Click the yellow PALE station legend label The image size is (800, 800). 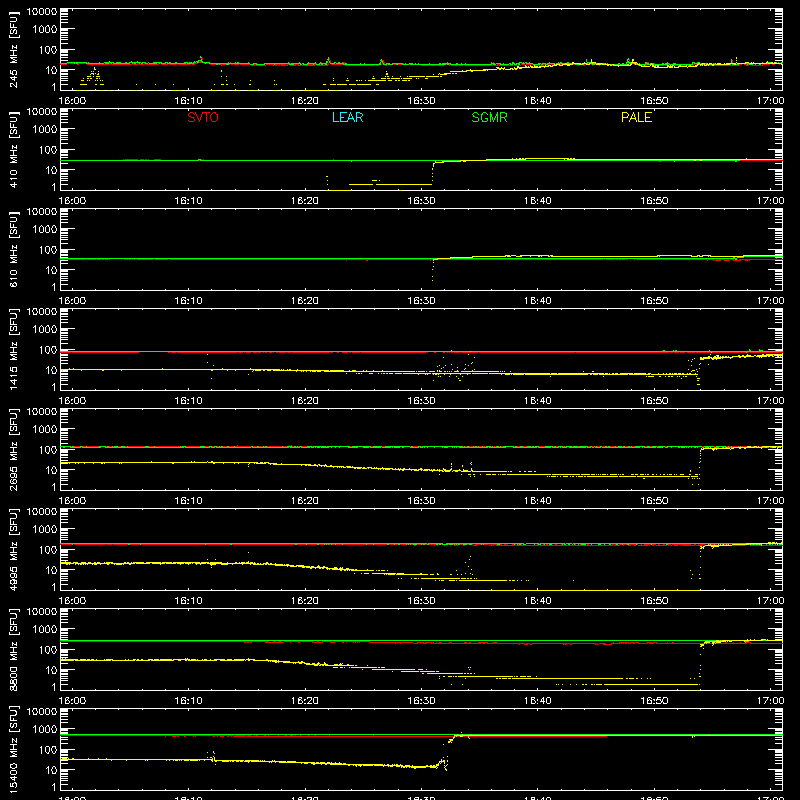pos(636,117)
